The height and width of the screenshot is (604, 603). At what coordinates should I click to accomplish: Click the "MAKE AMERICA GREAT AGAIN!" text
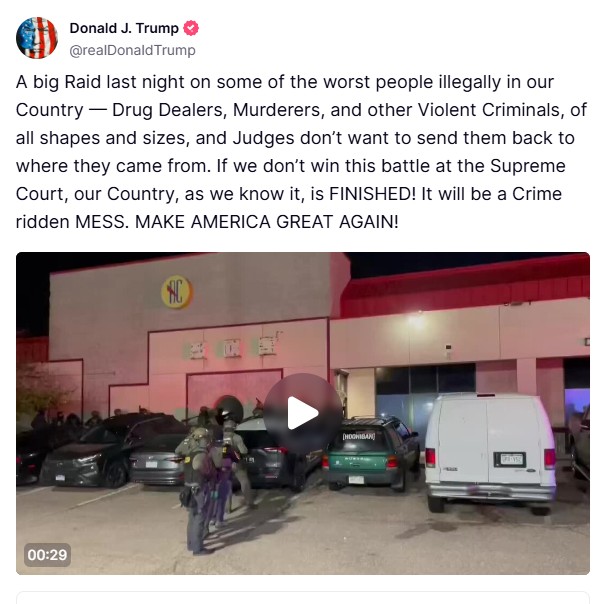coord(267,222)
